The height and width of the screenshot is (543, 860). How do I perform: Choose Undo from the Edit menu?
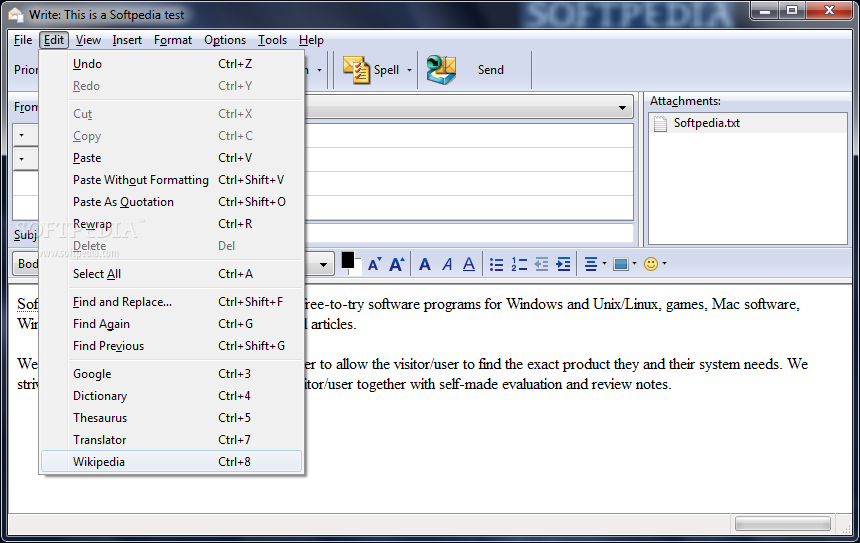172,64
